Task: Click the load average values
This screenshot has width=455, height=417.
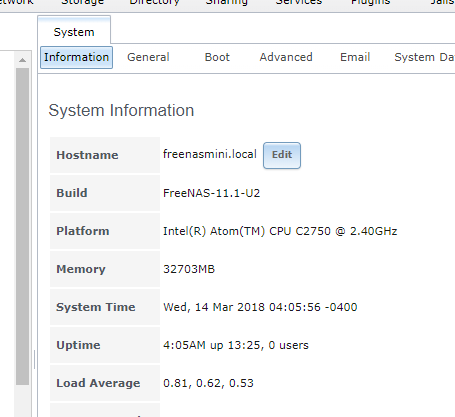Action: 208,383
